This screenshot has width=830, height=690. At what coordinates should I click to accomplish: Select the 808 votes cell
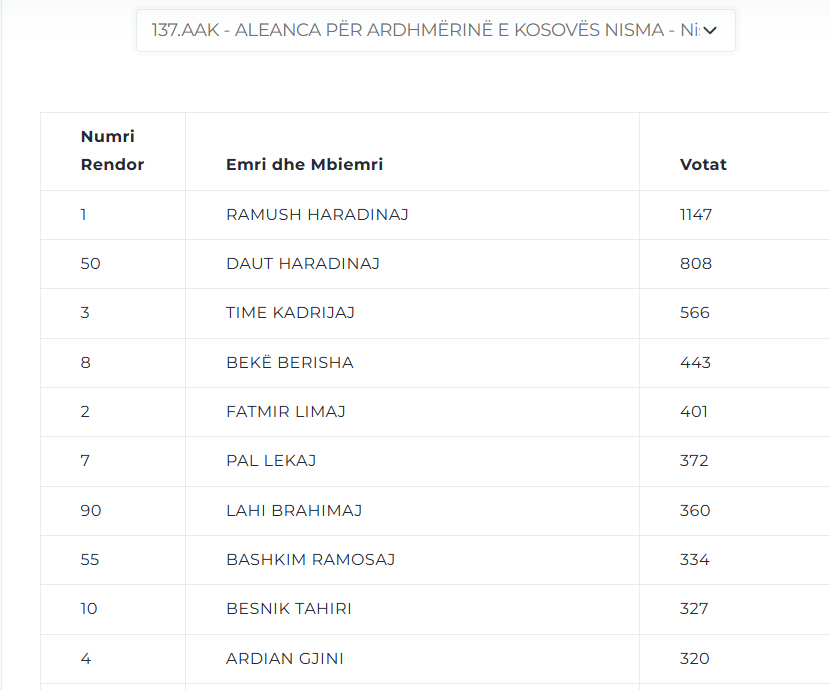pyautogui.click(x=696, y=264)
